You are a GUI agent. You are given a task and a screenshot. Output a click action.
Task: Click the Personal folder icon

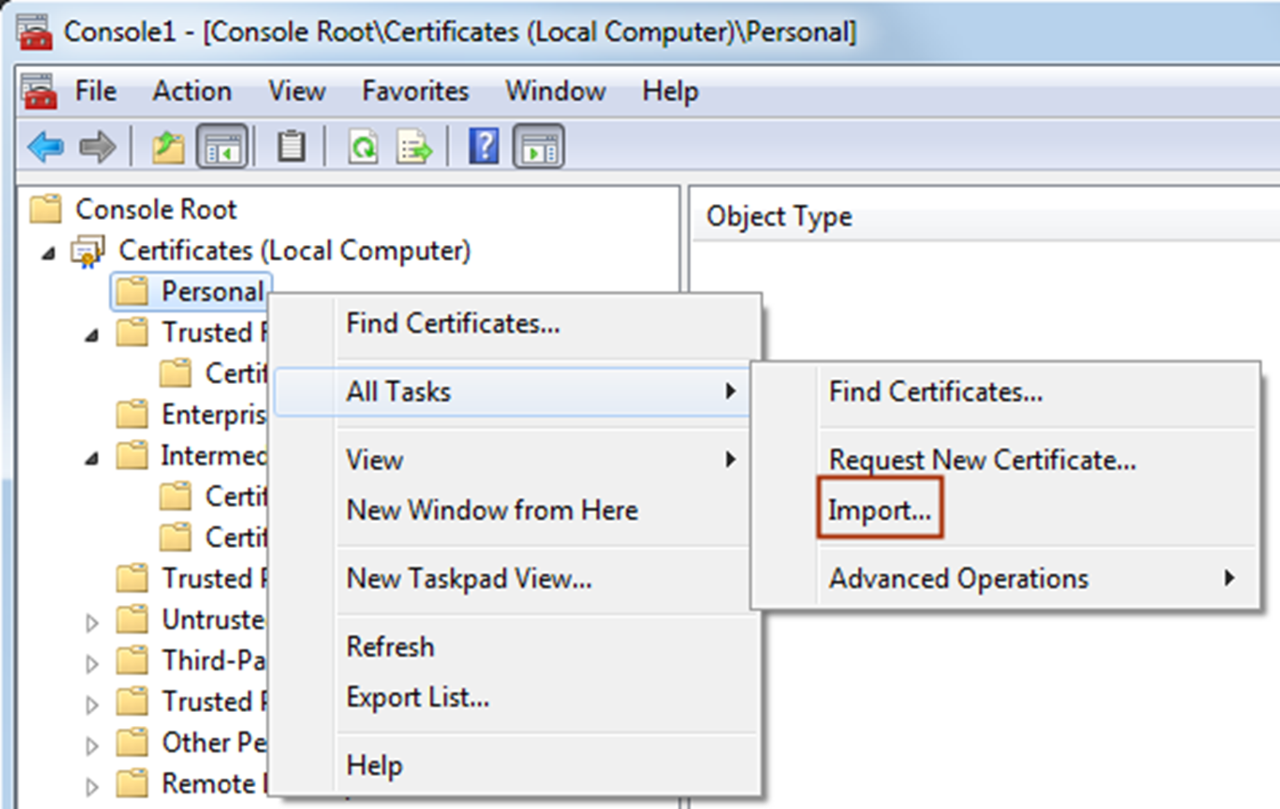pos(131,291)
